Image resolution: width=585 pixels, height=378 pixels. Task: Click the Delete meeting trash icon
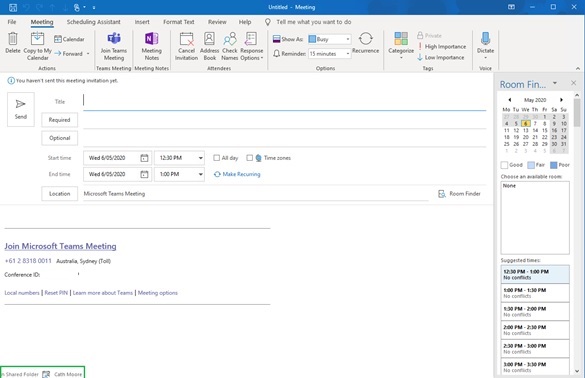13,39
